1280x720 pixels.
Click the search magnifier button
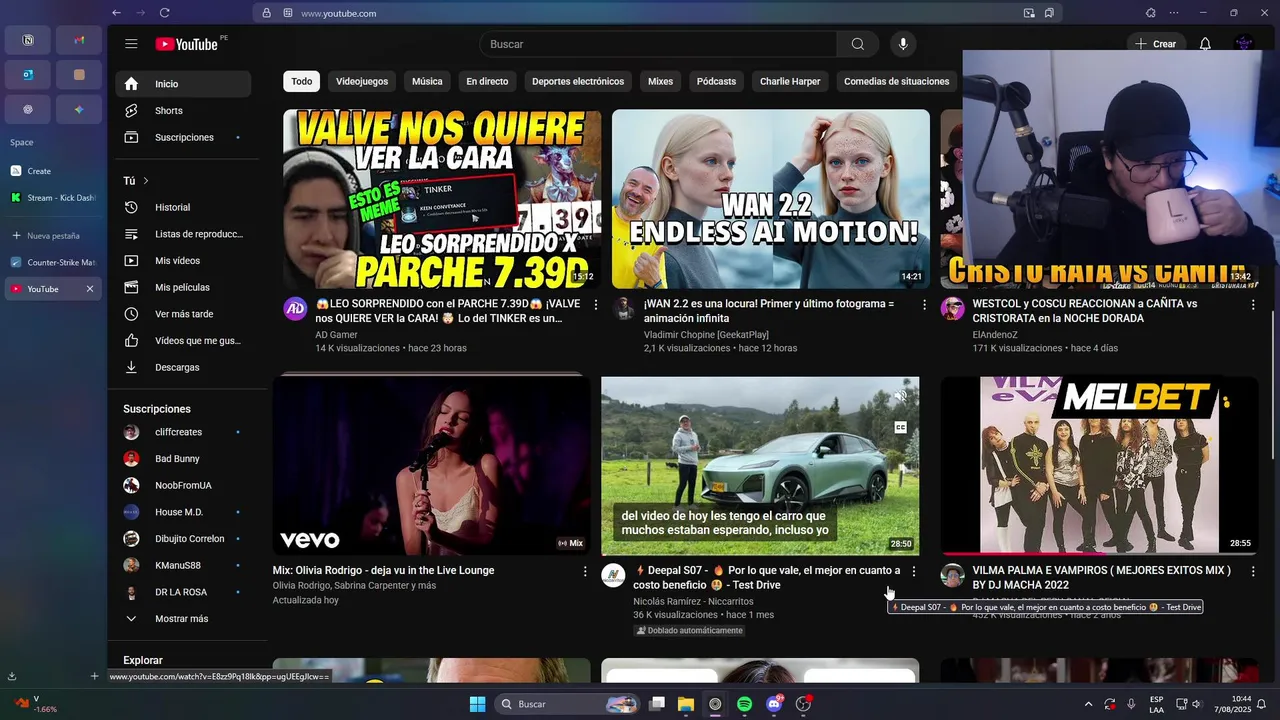coord(858,44)
